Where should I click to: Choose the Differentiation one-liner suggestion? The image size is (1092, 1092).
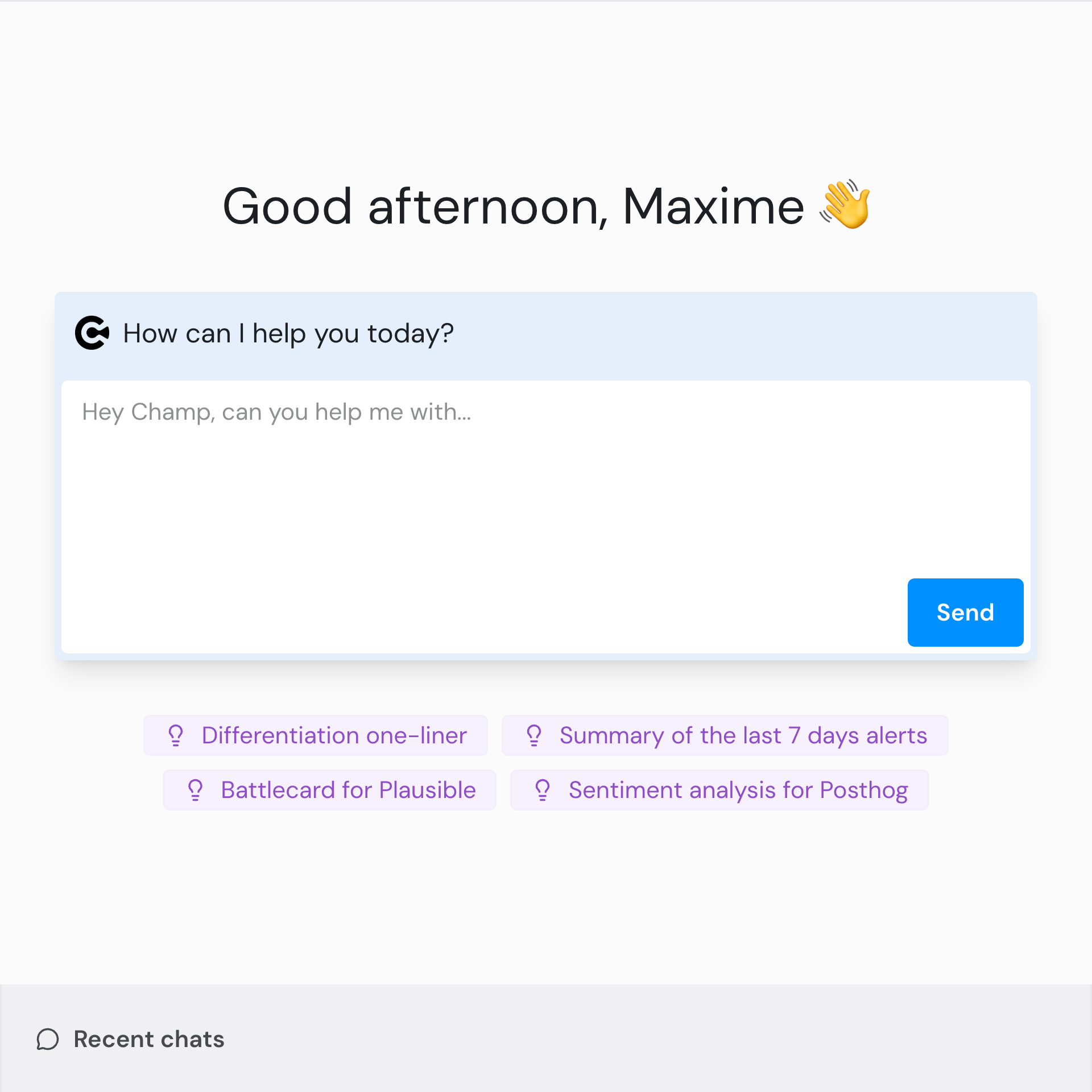[x=334, y=735]
